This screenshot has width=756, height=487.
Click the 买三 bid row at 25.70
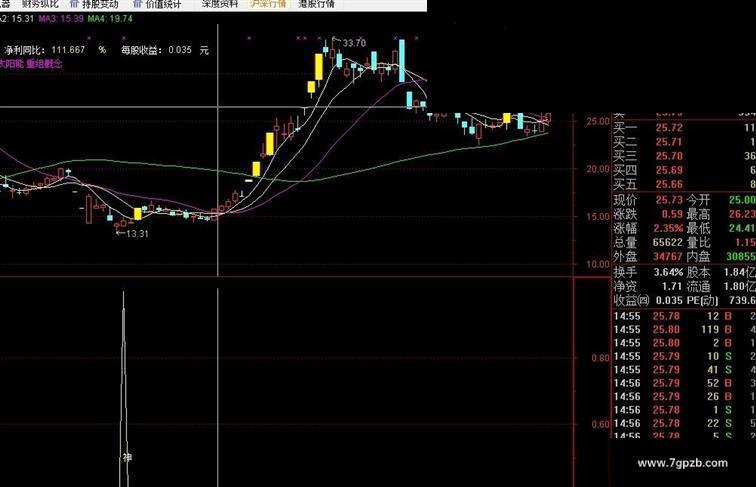tap(684, 156)
